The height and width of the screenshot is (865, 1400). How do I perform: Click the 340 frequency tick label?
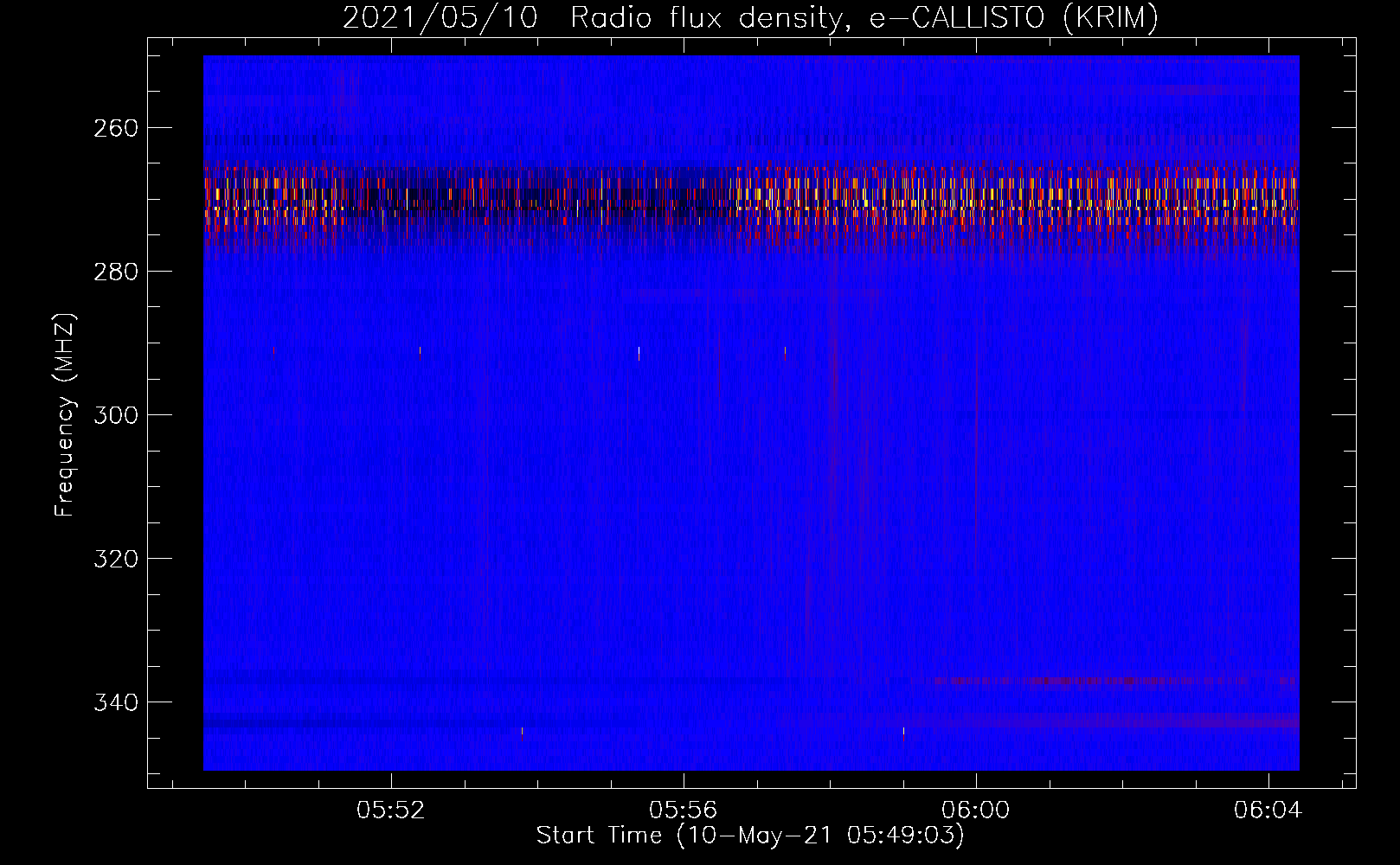click(x=115, y=702)
